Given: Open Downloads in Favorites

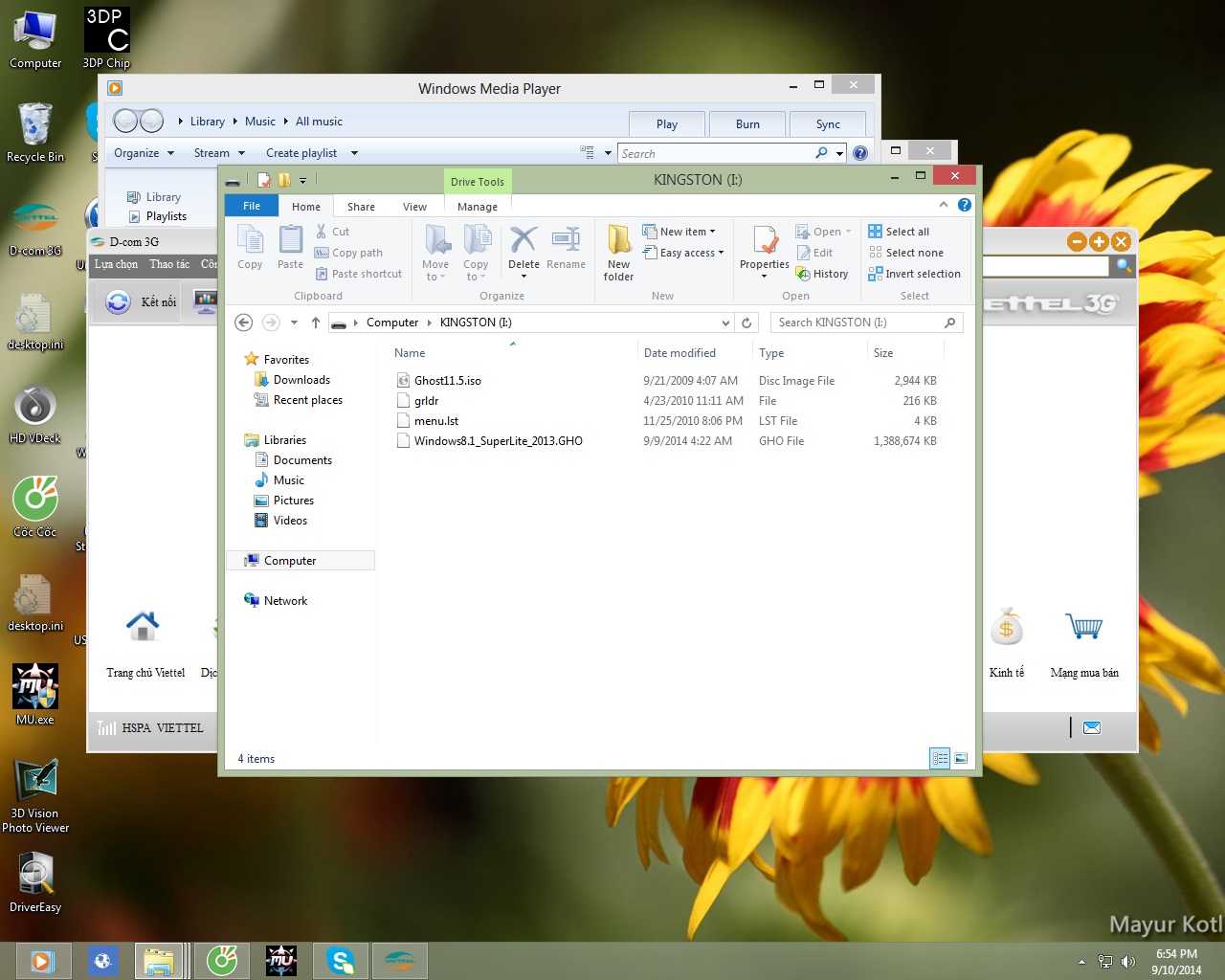Looking at the screenshot, I should tap(301, 380).
